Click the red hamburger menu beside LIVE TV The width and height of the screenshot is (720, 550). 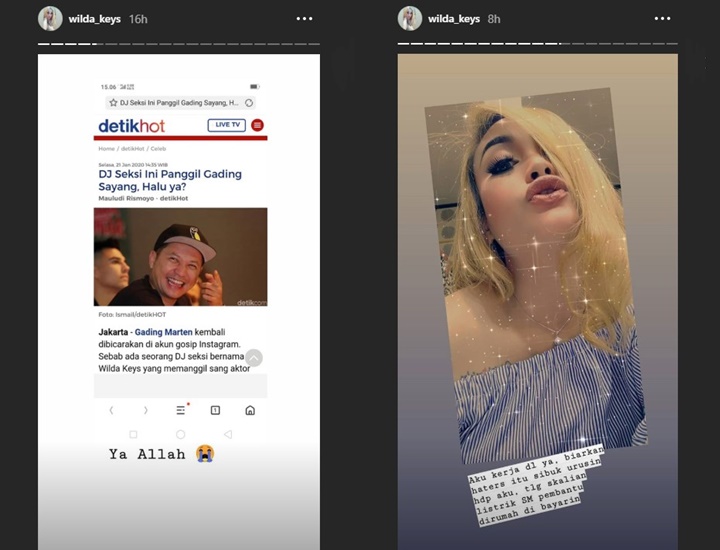tap(257, 125)
